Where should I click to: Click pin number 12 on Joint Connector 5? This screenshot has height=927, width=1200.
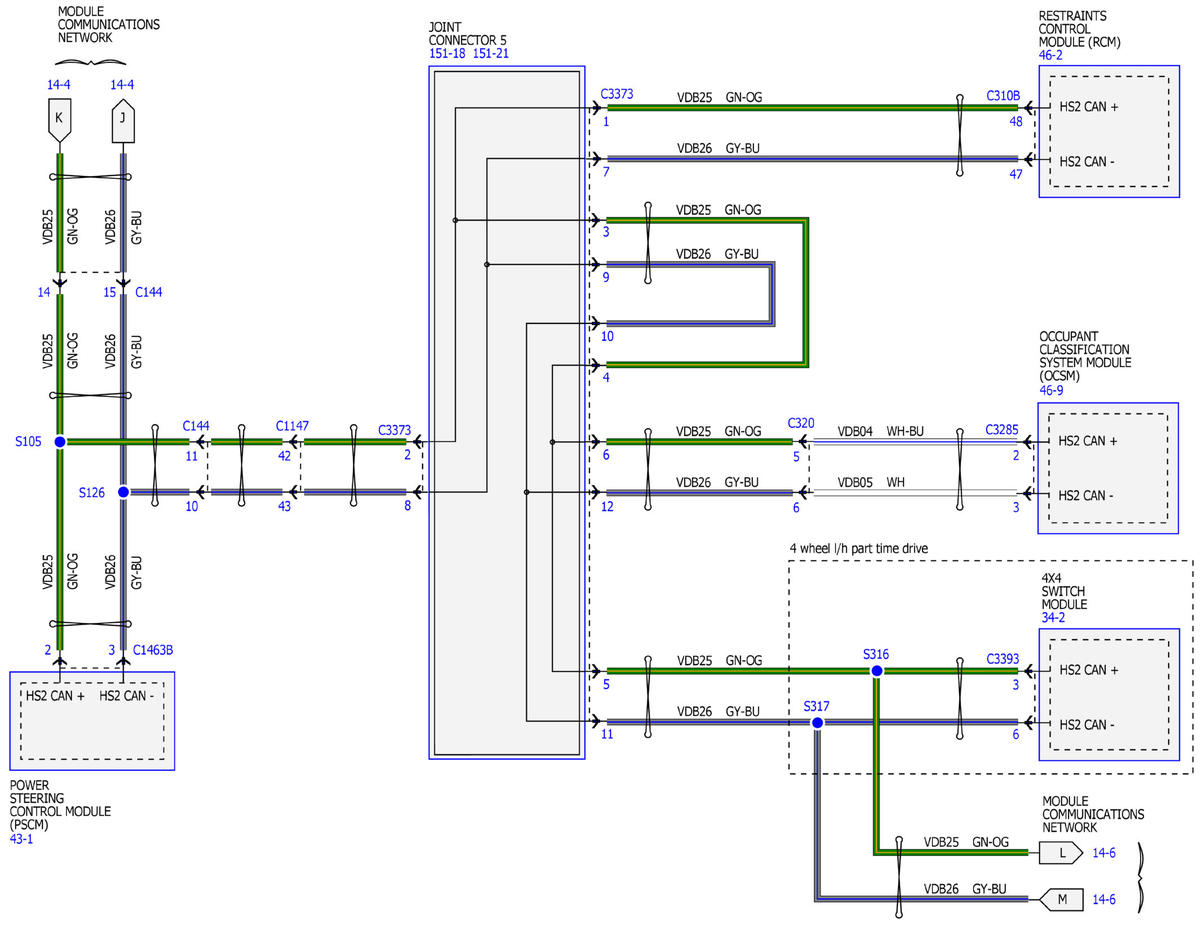click(x=608, y=507)
